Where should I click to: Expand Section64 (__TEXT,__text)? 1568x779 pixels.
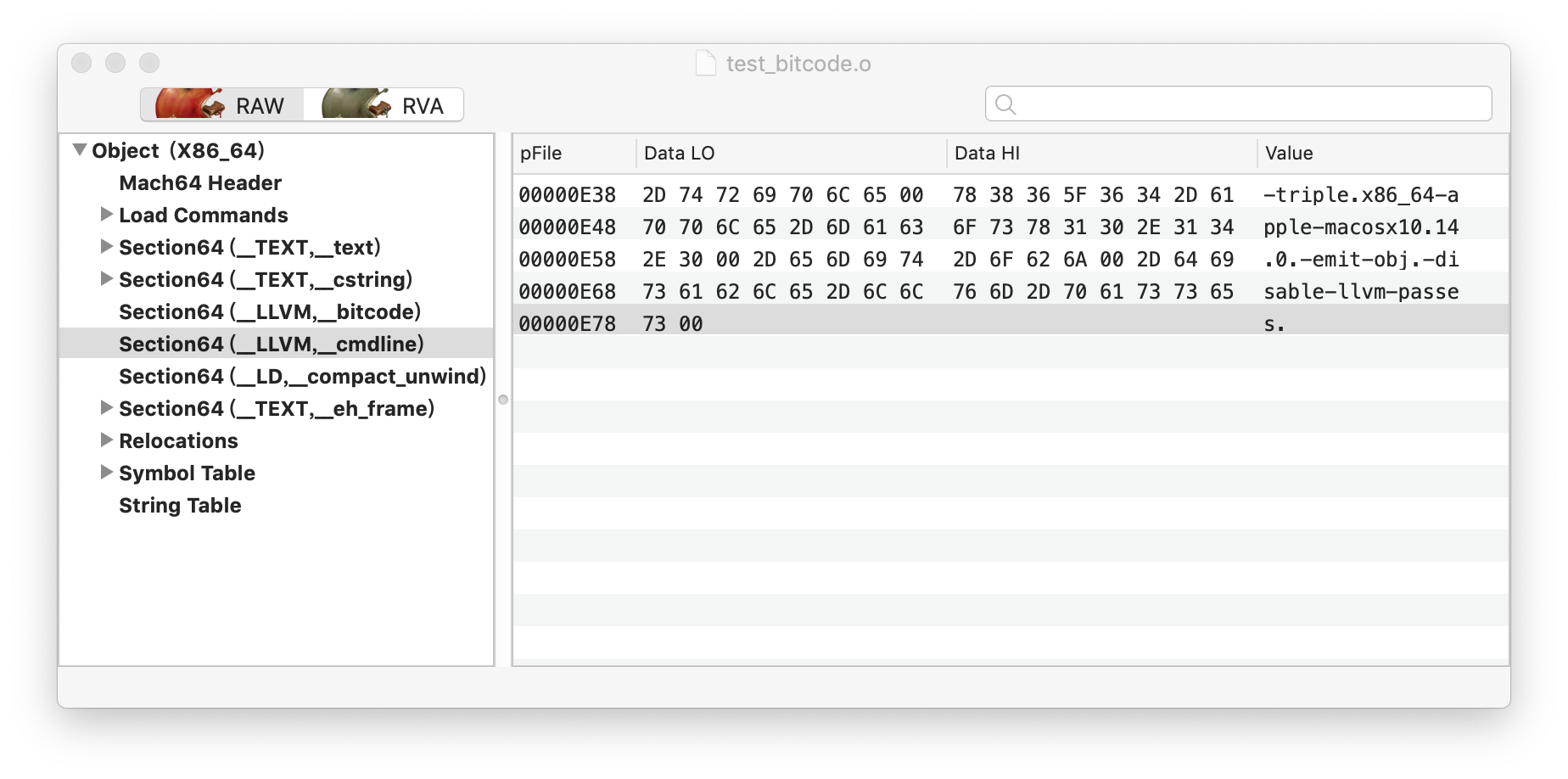107,246
